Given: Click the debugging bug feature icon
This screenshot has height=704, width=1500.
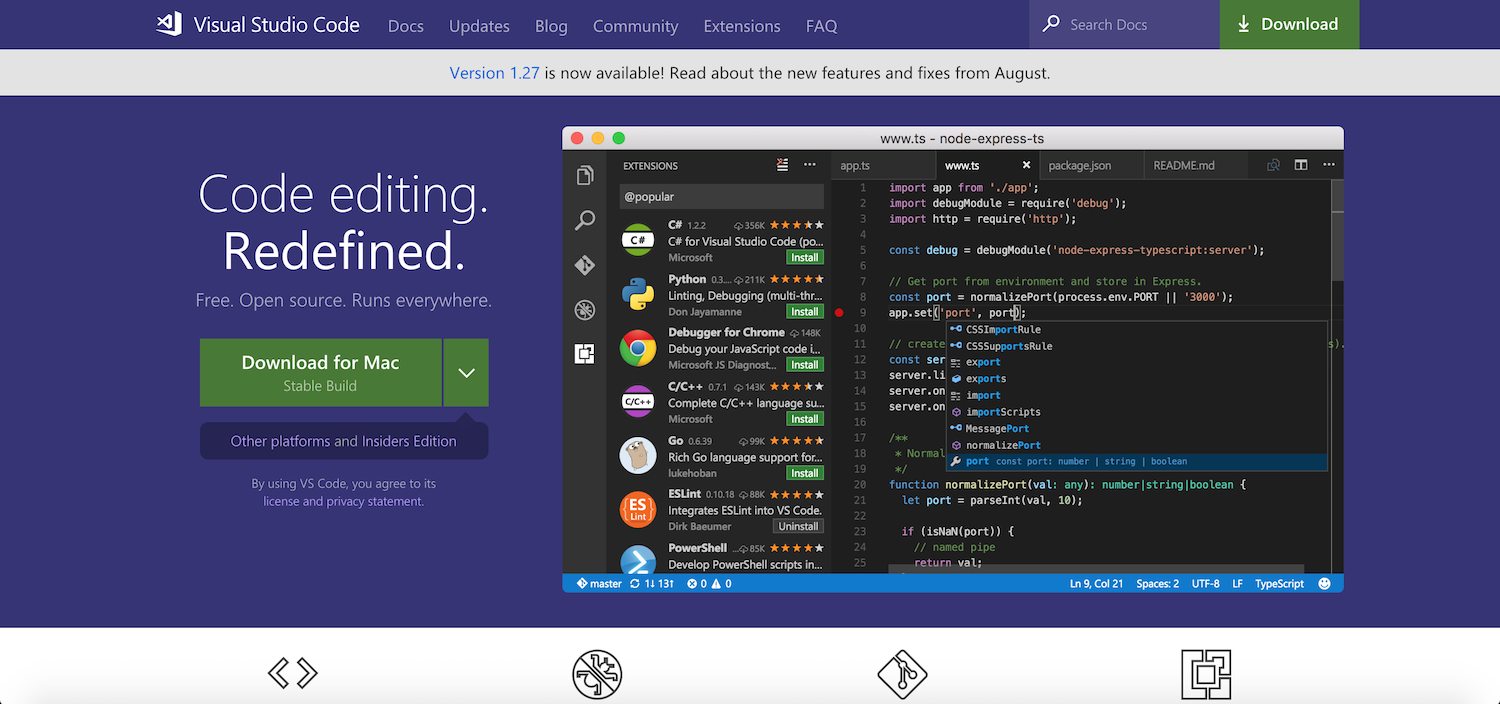Looking at the screenshot, I should point(597,674).
